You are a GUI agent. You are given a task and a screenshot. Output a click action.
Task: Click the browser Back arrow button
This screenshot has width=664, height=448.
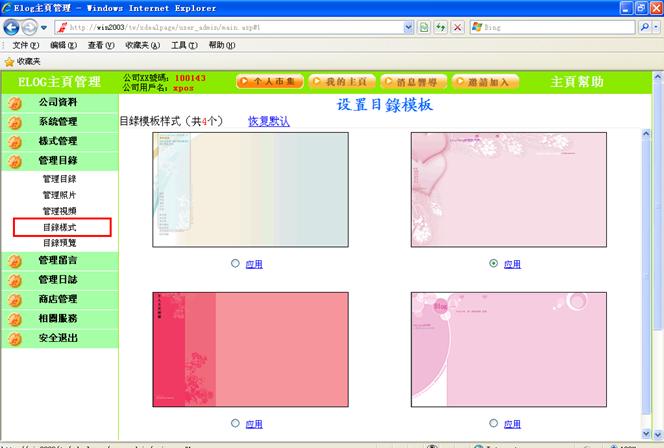click(14, 27)
